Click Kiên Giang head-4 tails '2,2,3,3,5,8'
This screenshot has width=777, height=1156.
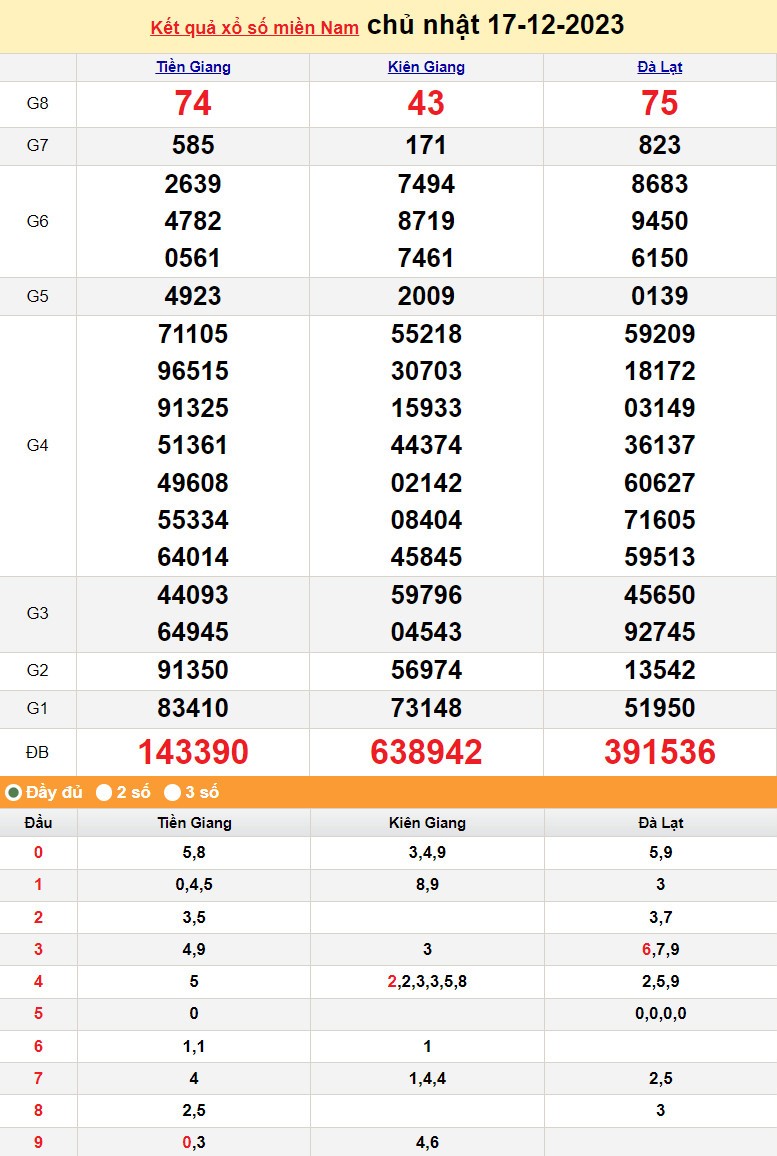tap(427, 982)
